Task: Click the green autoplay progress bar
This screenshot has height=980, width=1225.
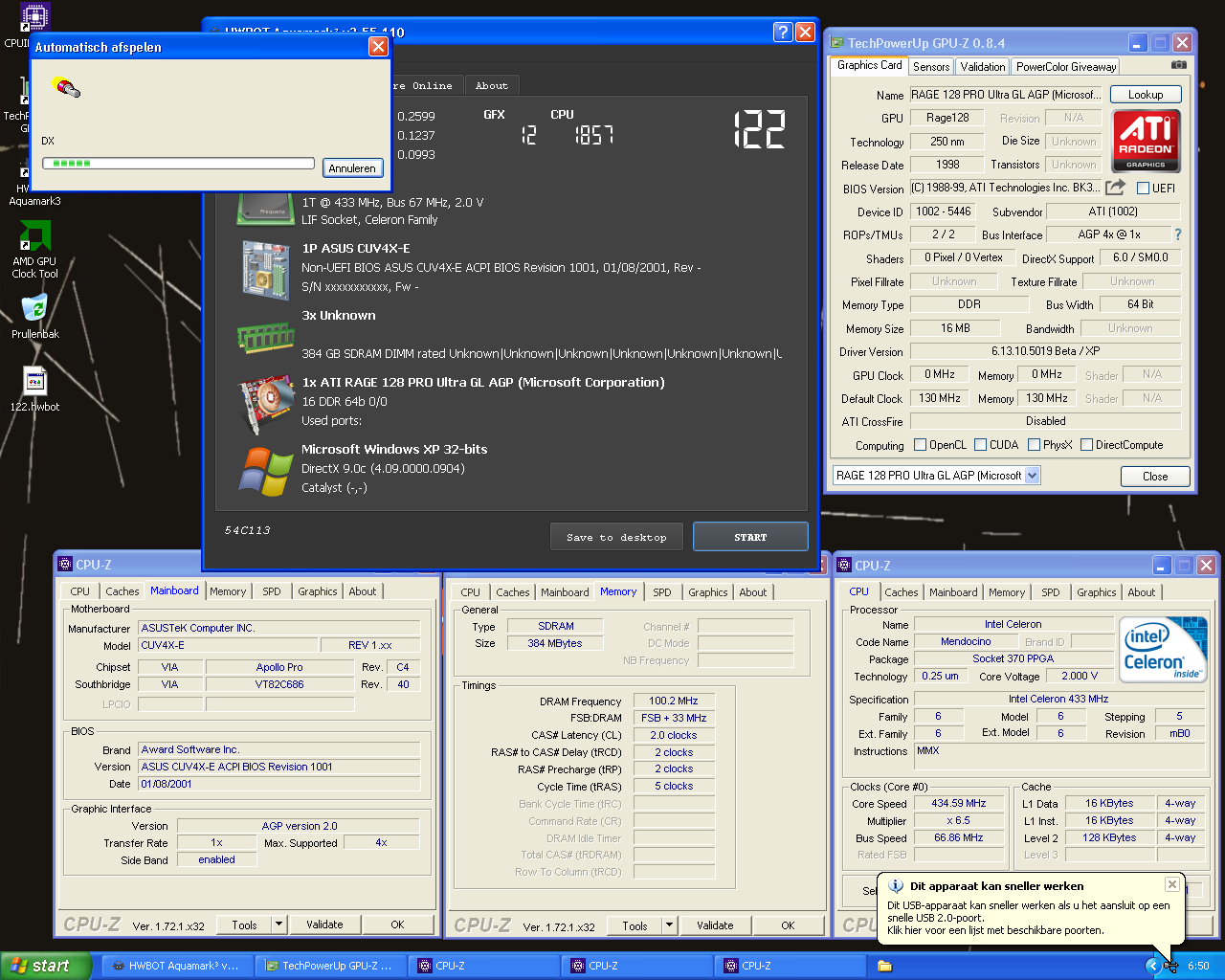Action: (178, 164)
